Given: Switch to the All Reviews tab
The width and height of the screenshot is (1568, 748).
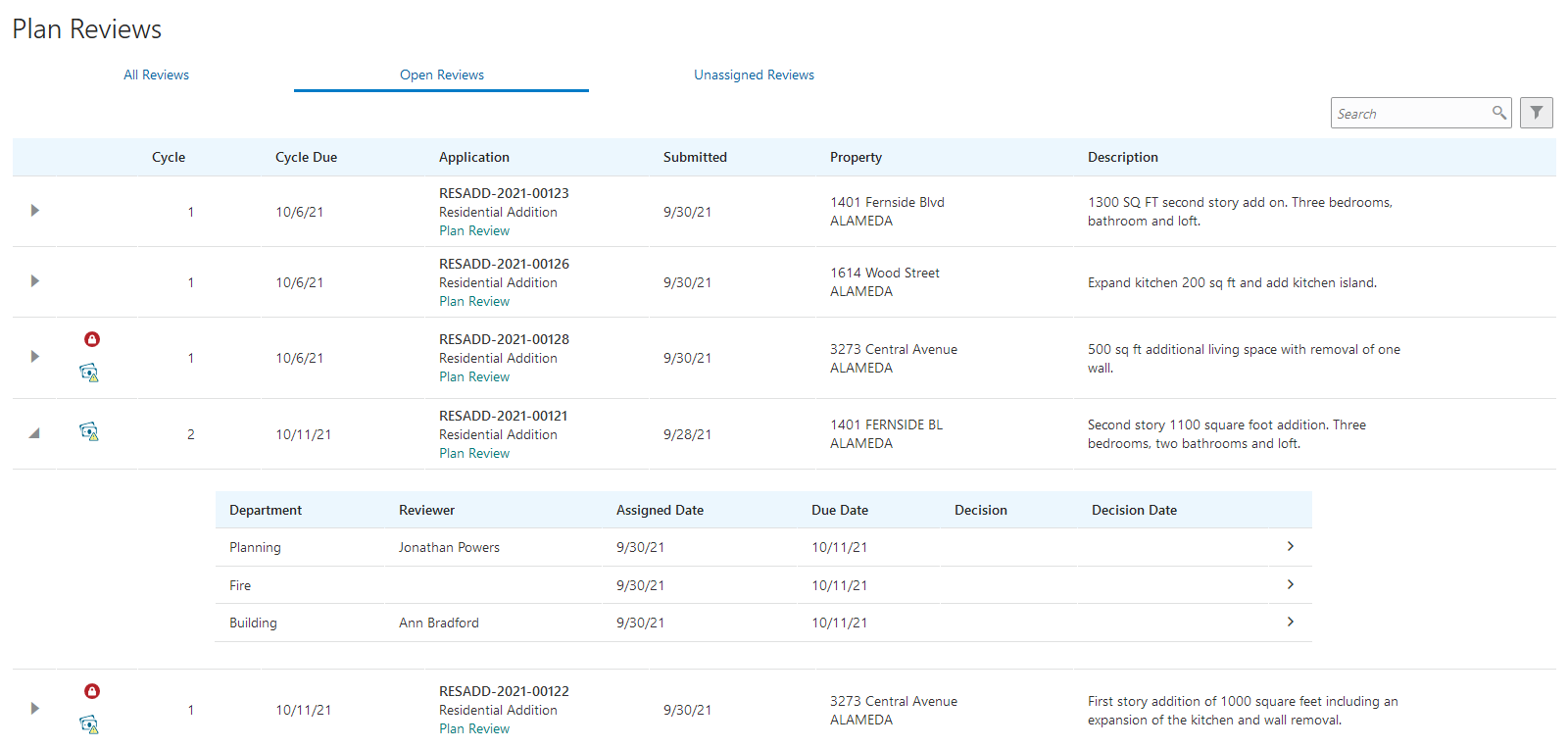Looking at the screenshot, I should coord(157,75).
